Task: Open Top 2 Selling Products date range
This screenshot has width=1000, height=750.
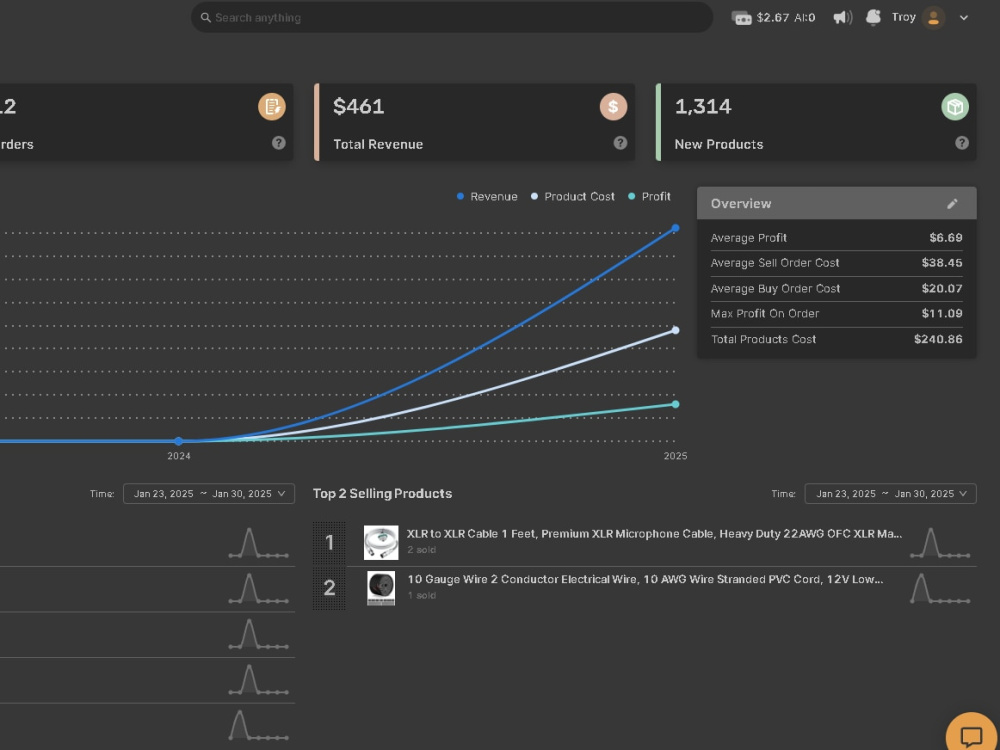Action: 890,494
